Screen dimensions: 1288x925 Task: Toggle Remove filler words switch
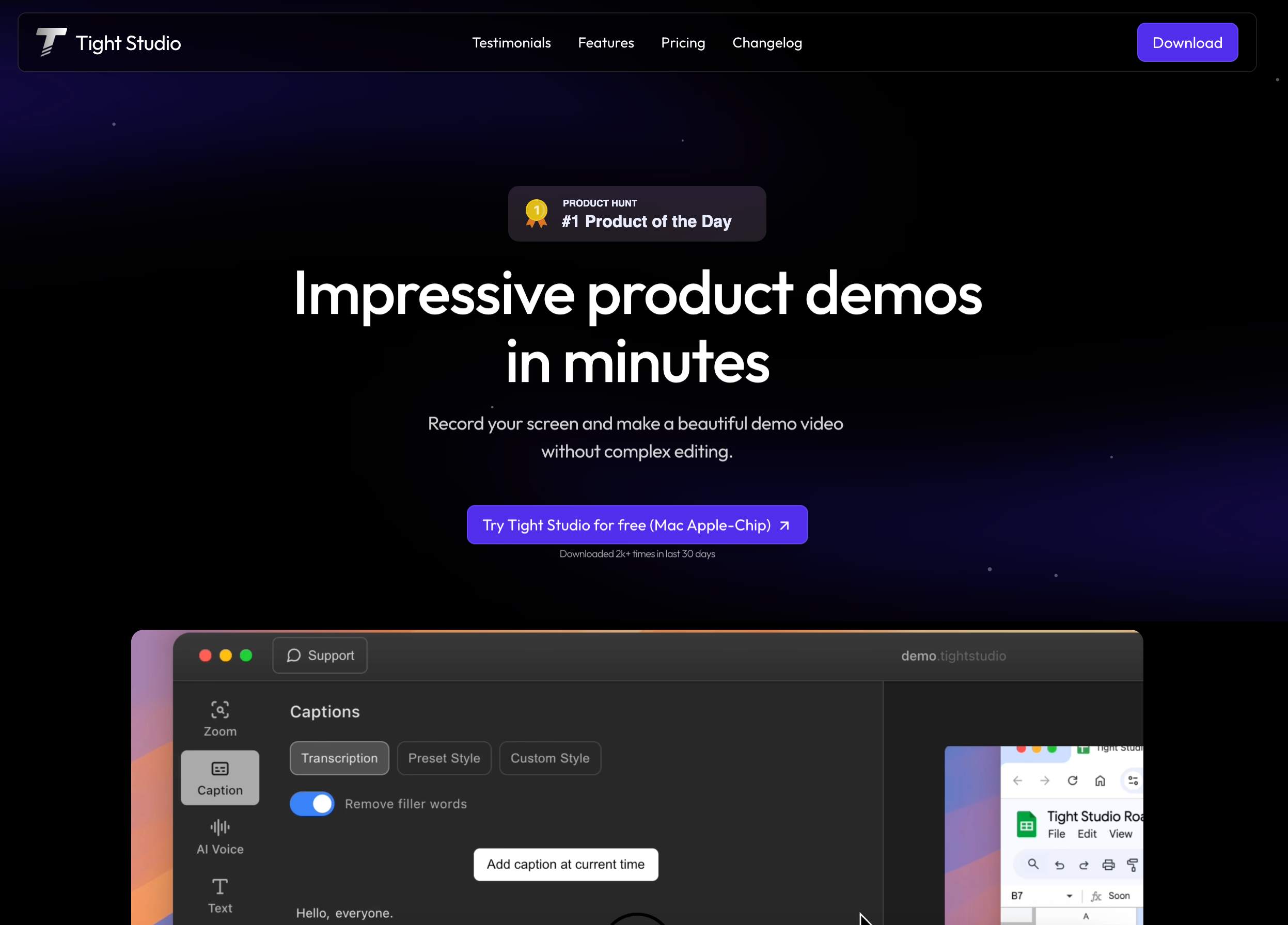pyautogui.click(x=312, y=804)
